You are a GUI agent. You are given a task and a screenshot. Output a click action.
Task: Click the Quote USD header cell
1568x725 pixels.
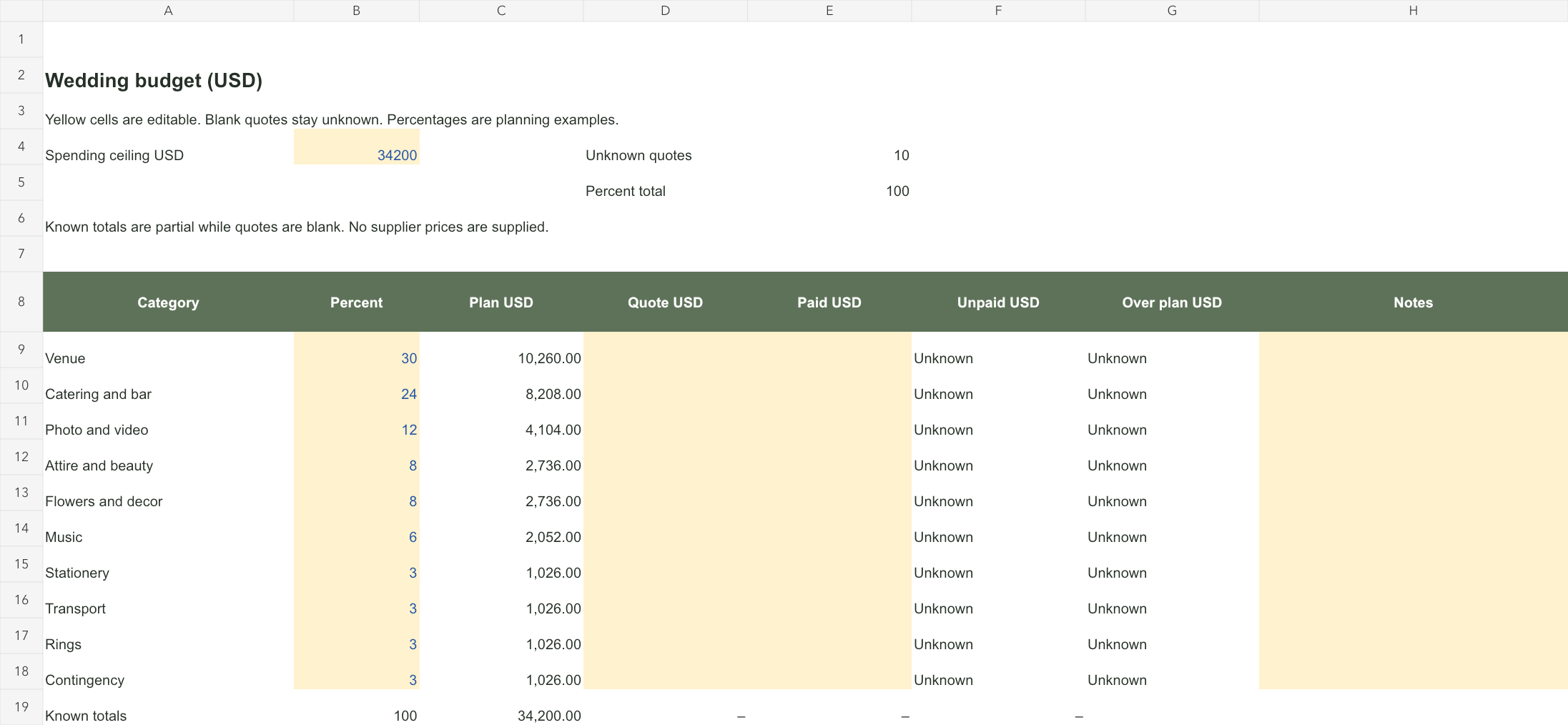click(x=665, y=302)
